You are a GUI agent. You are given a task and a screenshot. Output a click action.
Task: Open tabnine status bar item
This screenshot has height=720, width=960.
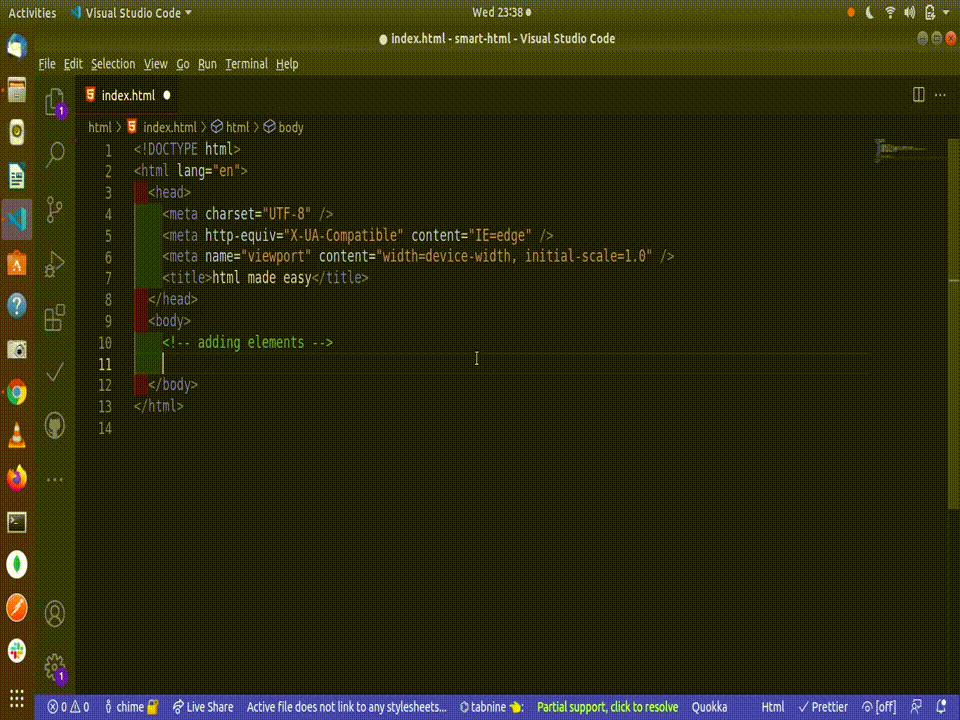coord(491,707)
